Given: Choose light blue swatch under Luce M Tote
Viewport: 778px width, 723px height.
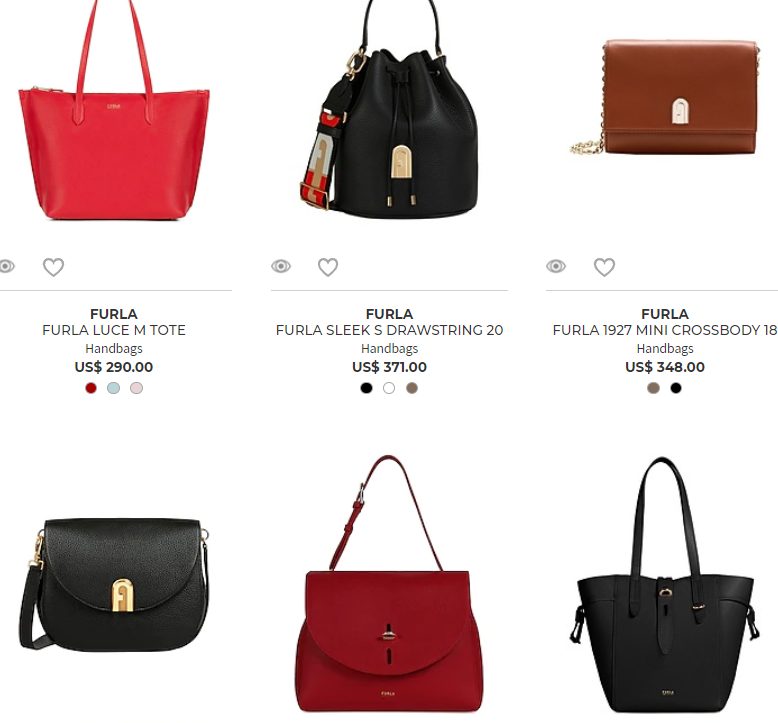Looking at the screenshot, I should pyautogui.click(x=114, y=388).
